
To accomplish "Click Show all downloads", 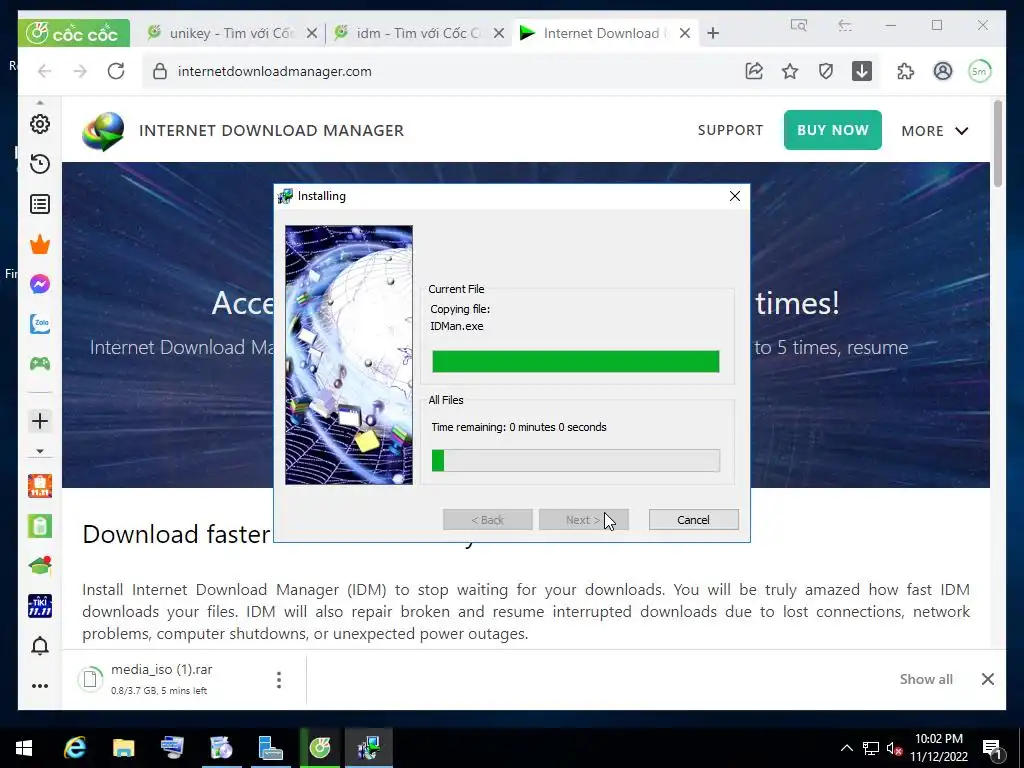I will (926, 679).
